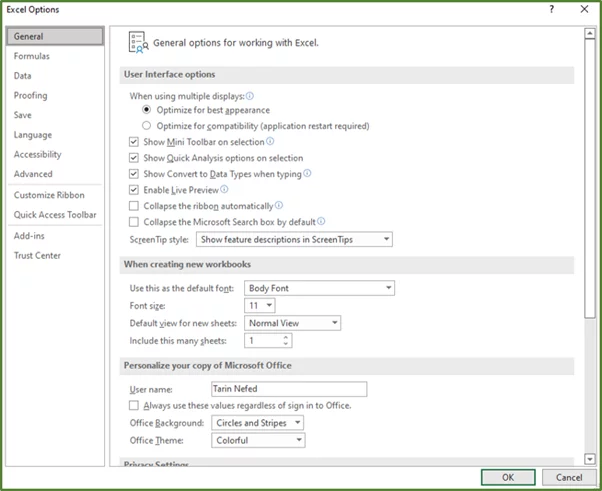This screenshot has height=491, width=602.
Task: Open the Data category
Action: click(x=55, y=76)
